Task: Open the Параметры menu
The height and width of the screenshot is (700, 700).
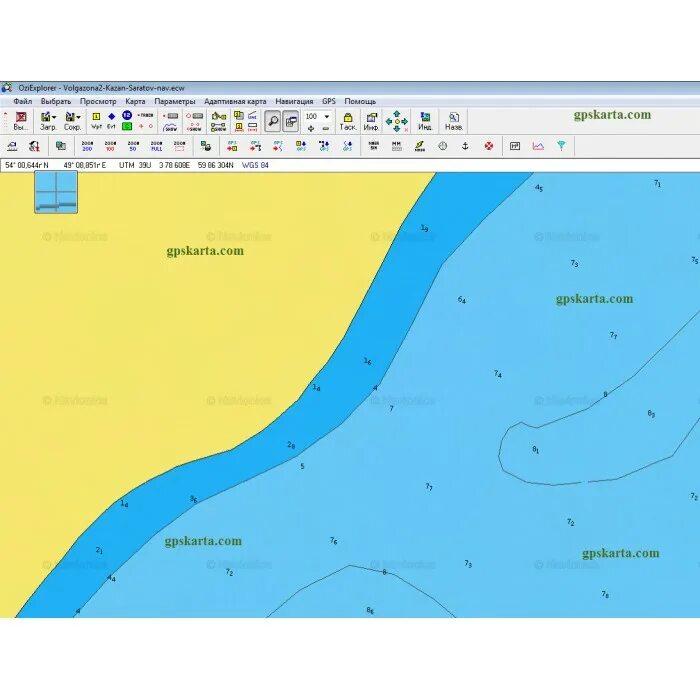Action: (175, 101)
